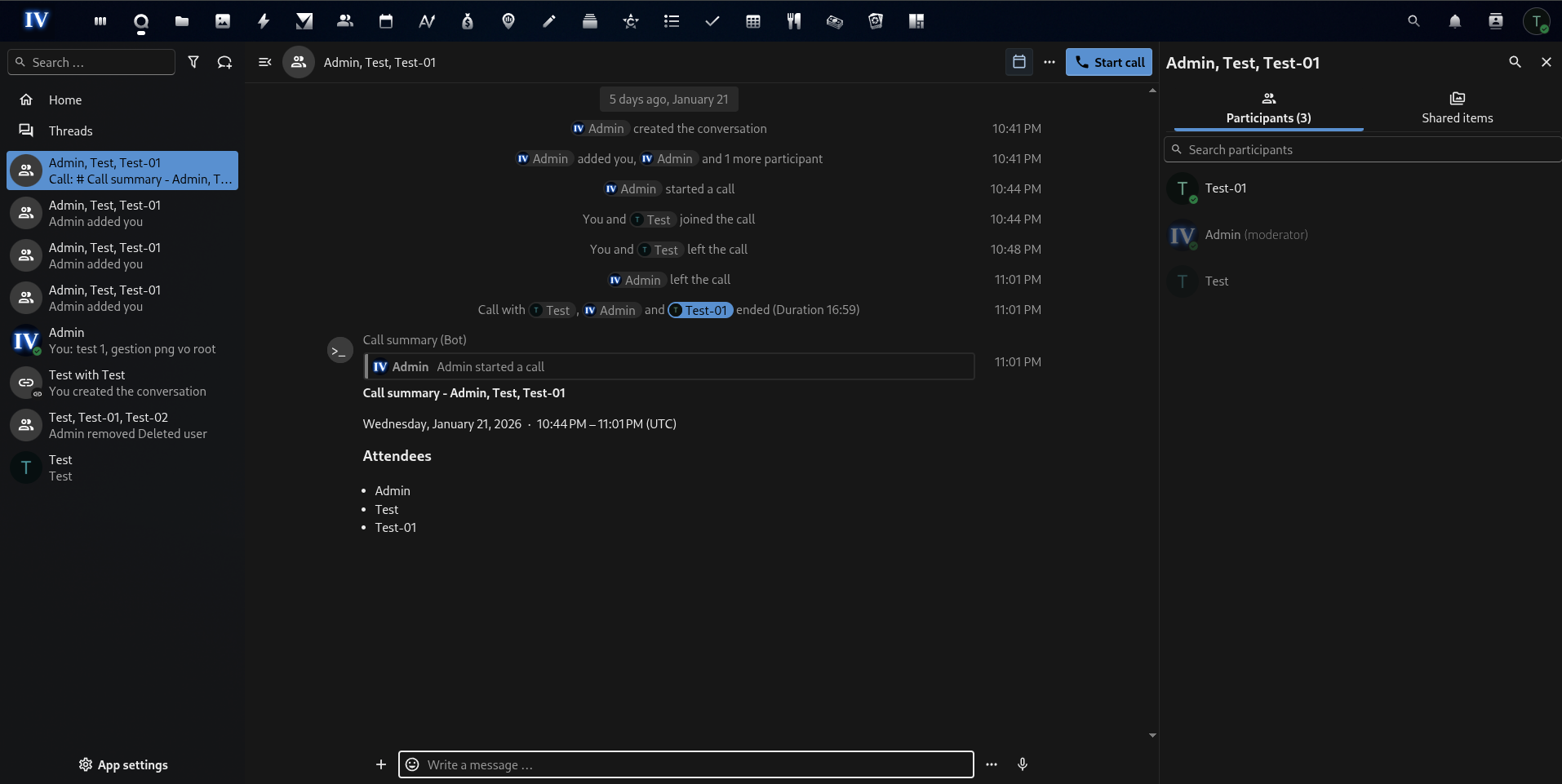Image resolution: width=1562 pixels, height=784 pixels.
Task: Open the Maps location pin icon
Action: 508,20
